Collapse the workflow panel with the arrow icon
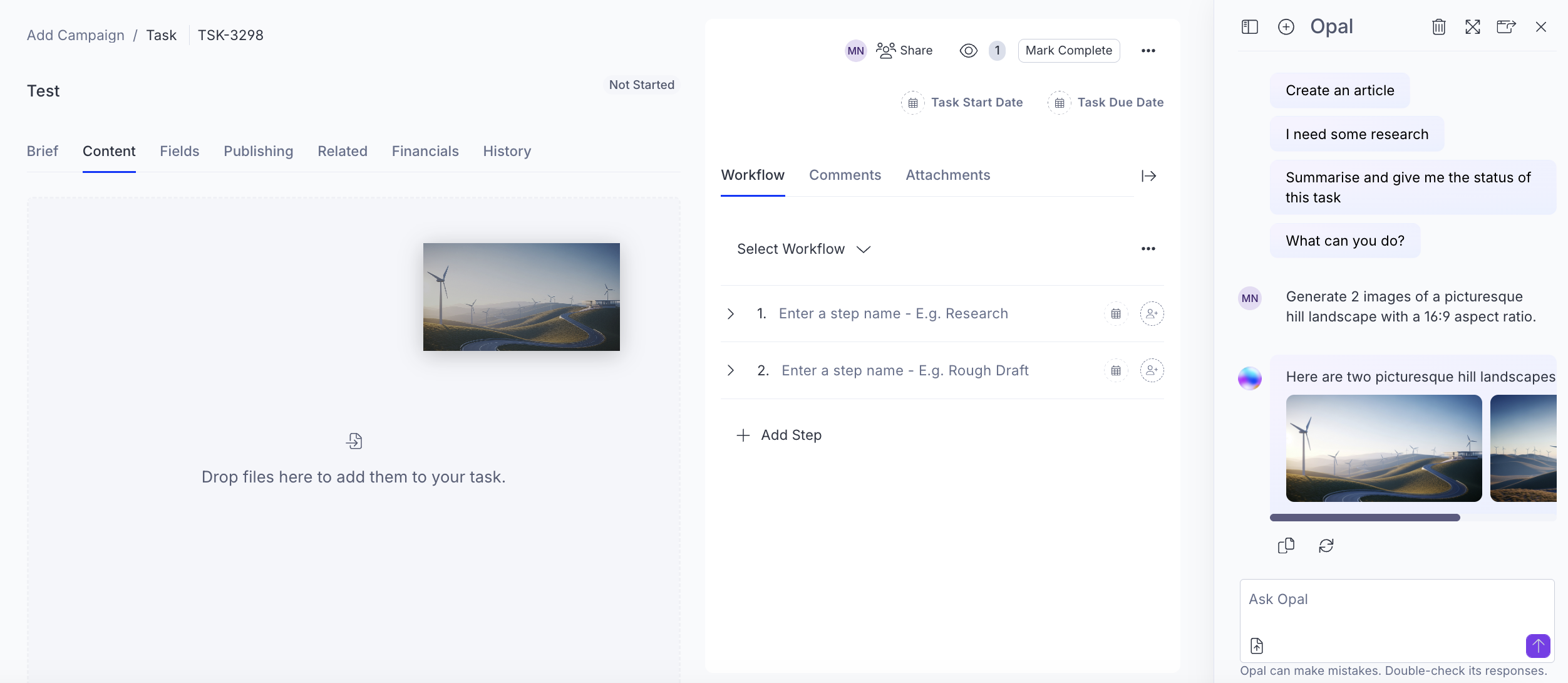Viewport: 1568px width, 683px height. pos(1148,176)
